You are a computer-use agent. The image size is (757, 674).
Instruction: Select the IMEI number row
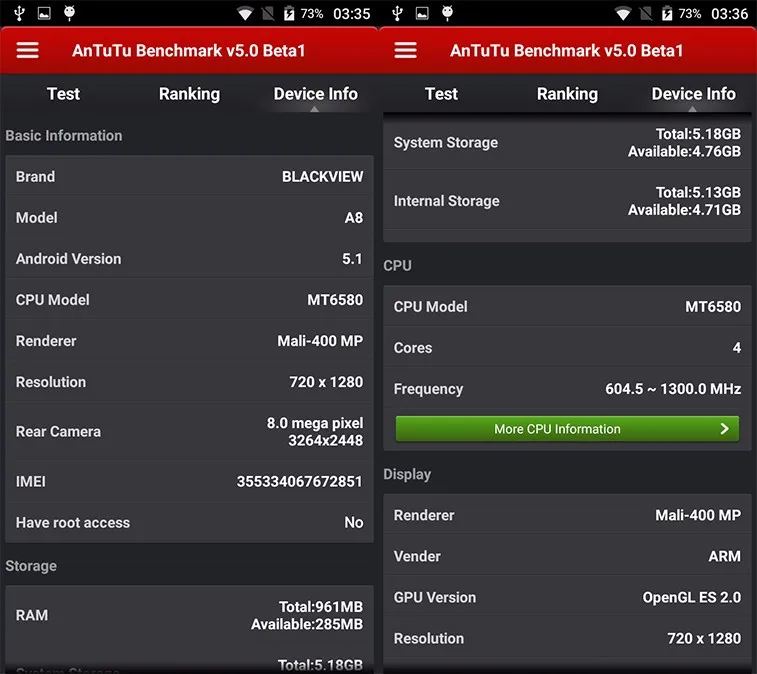pyautogui.click(x=189, y=481)
